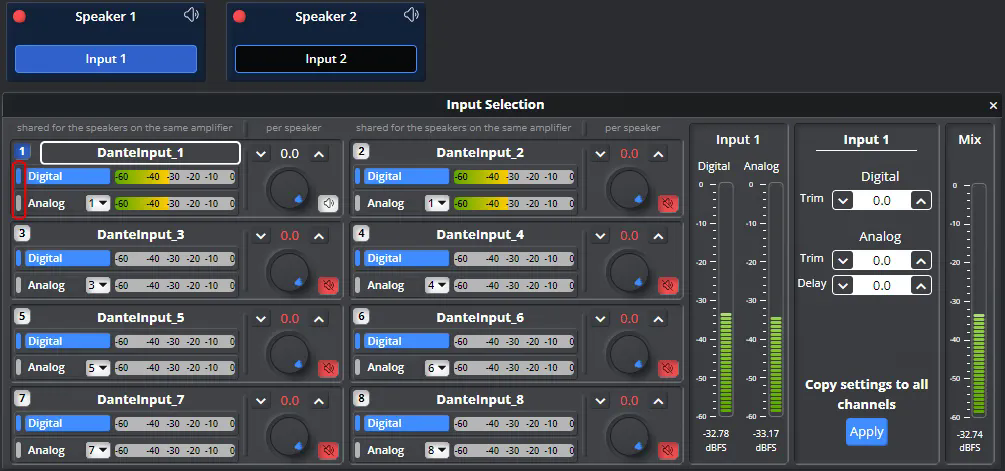
Task: Click the DanteInput_7 channel name
Action: (x=141, y=400)
